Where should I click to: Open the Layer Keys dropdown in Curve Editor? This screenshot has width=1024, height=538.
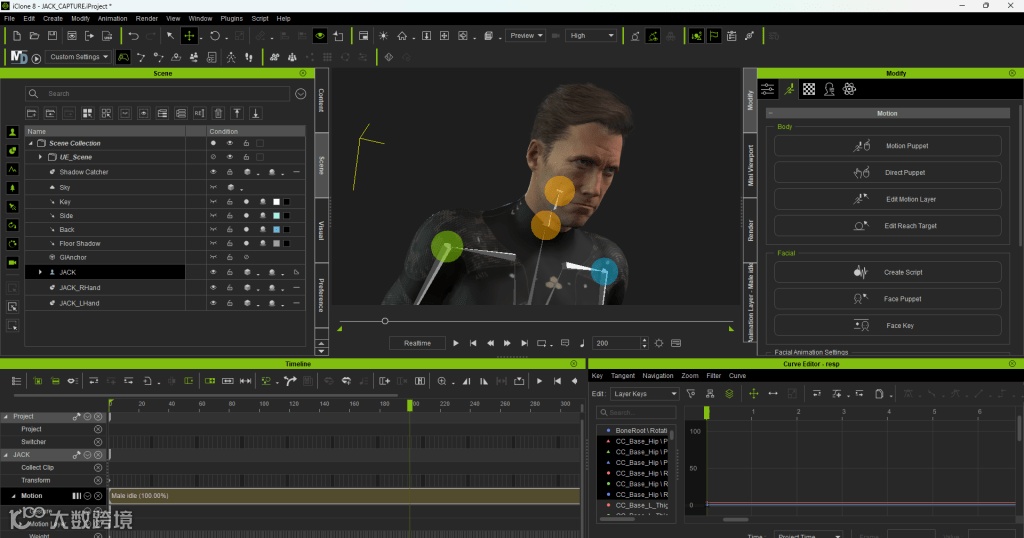point(644,394)
